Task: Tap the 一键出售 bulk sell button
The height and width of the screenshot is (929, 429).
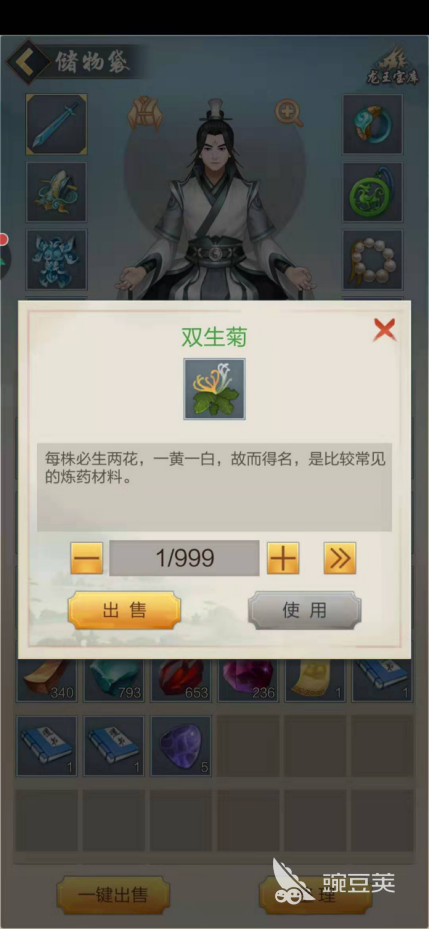Action: 113,895
